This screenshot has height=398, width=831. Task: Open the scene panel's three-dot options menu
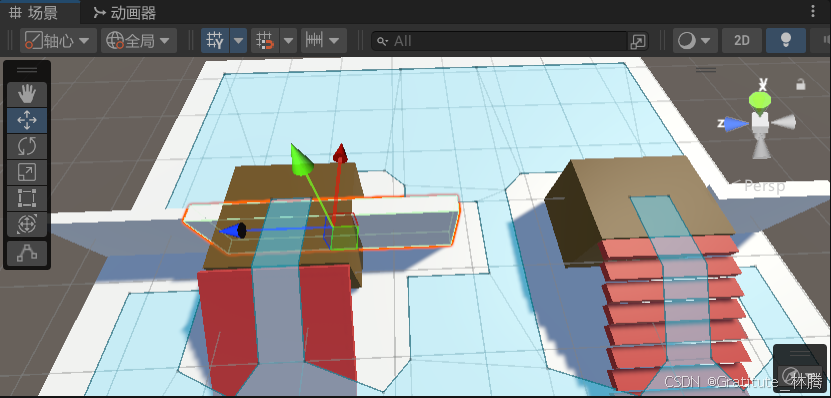point(813,12)
